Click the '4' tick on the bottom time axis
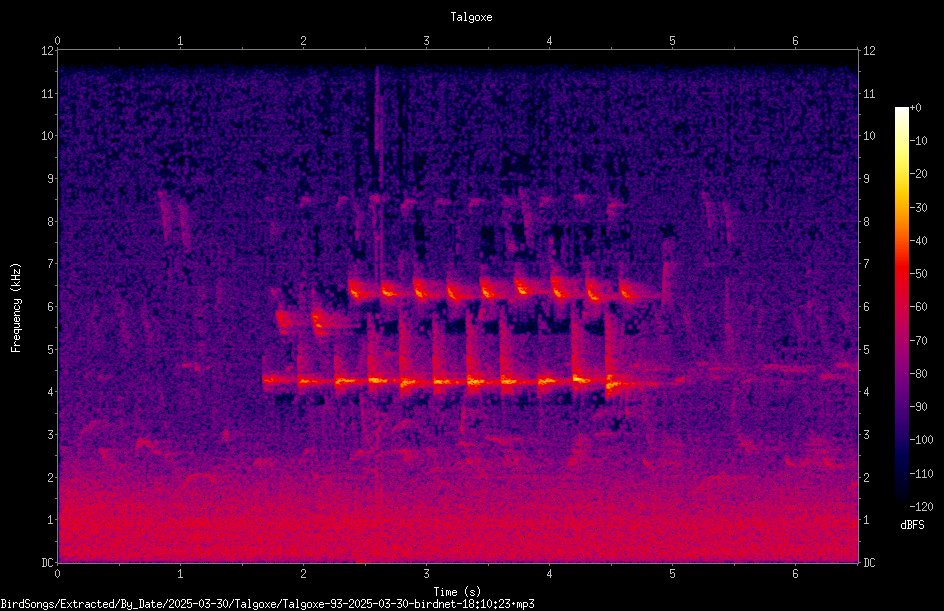 [549, 574]
